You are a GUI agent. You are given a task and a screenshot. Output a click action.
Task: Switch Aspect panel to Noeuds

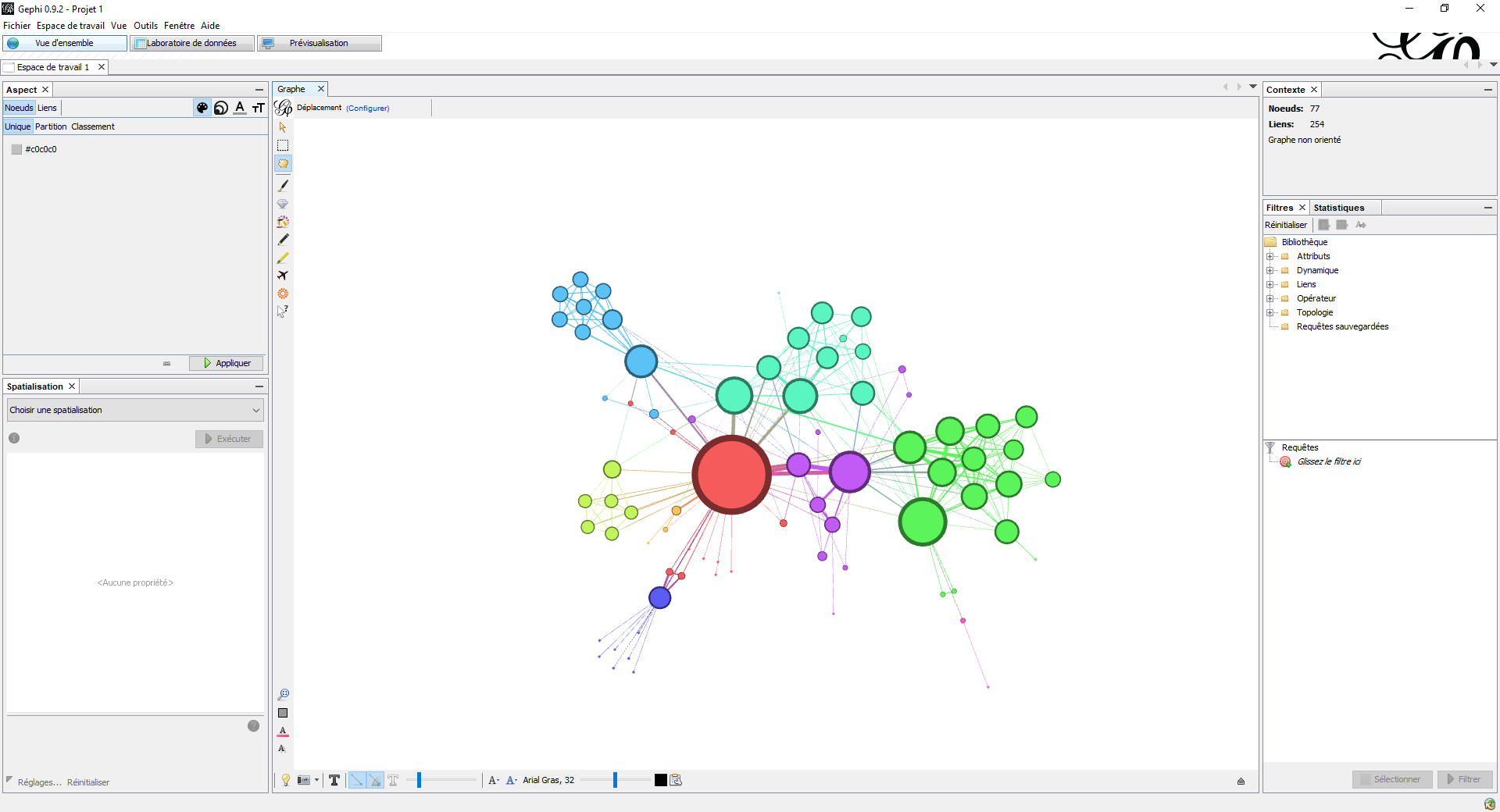click(19, 108)
